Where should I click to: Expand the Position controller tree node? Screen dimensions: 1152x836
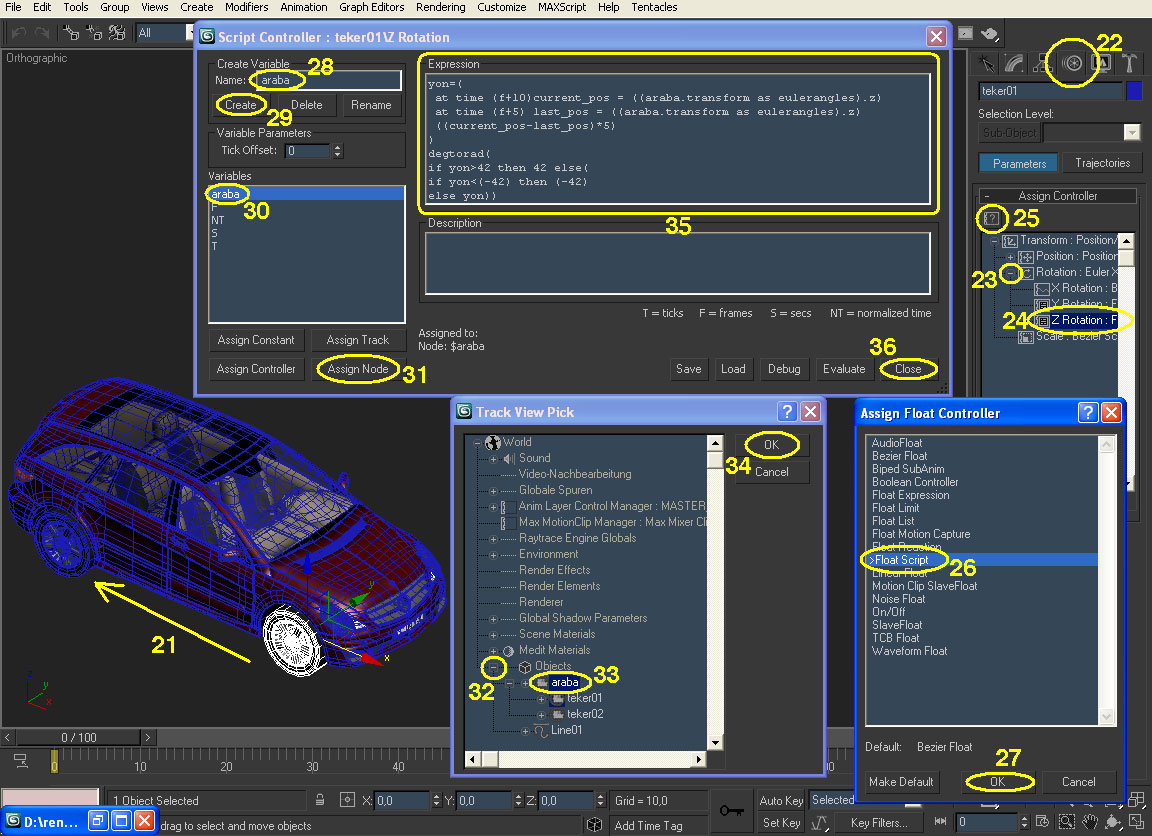[x=1010, y=256]
